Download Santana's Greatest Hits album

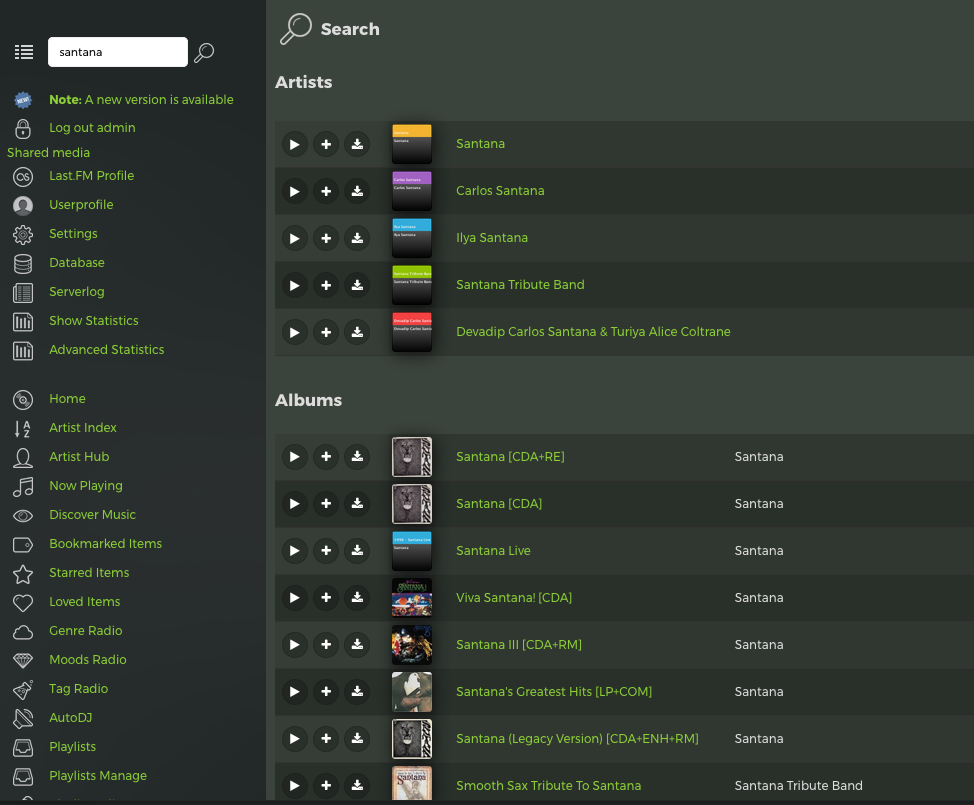357,692
